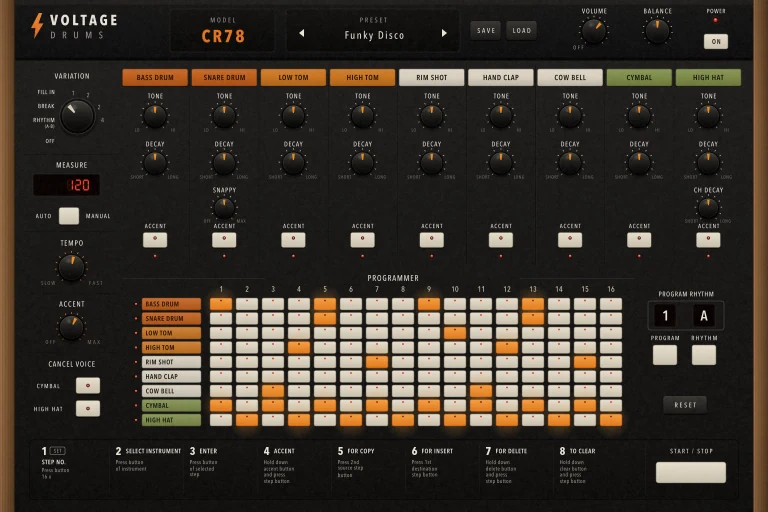Image resolution: width=768 pixels, height=512 pixels.
Task: Click the Volume knob
Action: (593, 32)
